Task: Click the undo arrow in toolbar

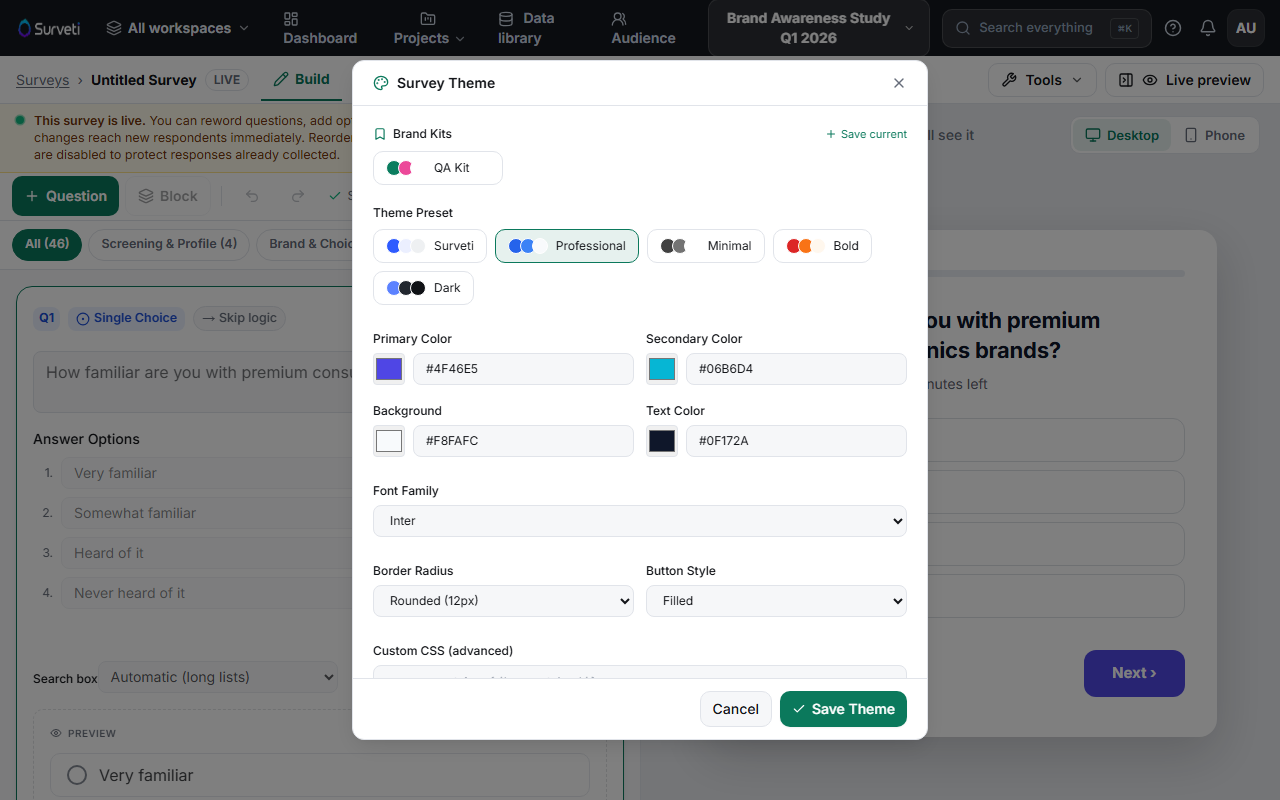Action: click(252, 196)
